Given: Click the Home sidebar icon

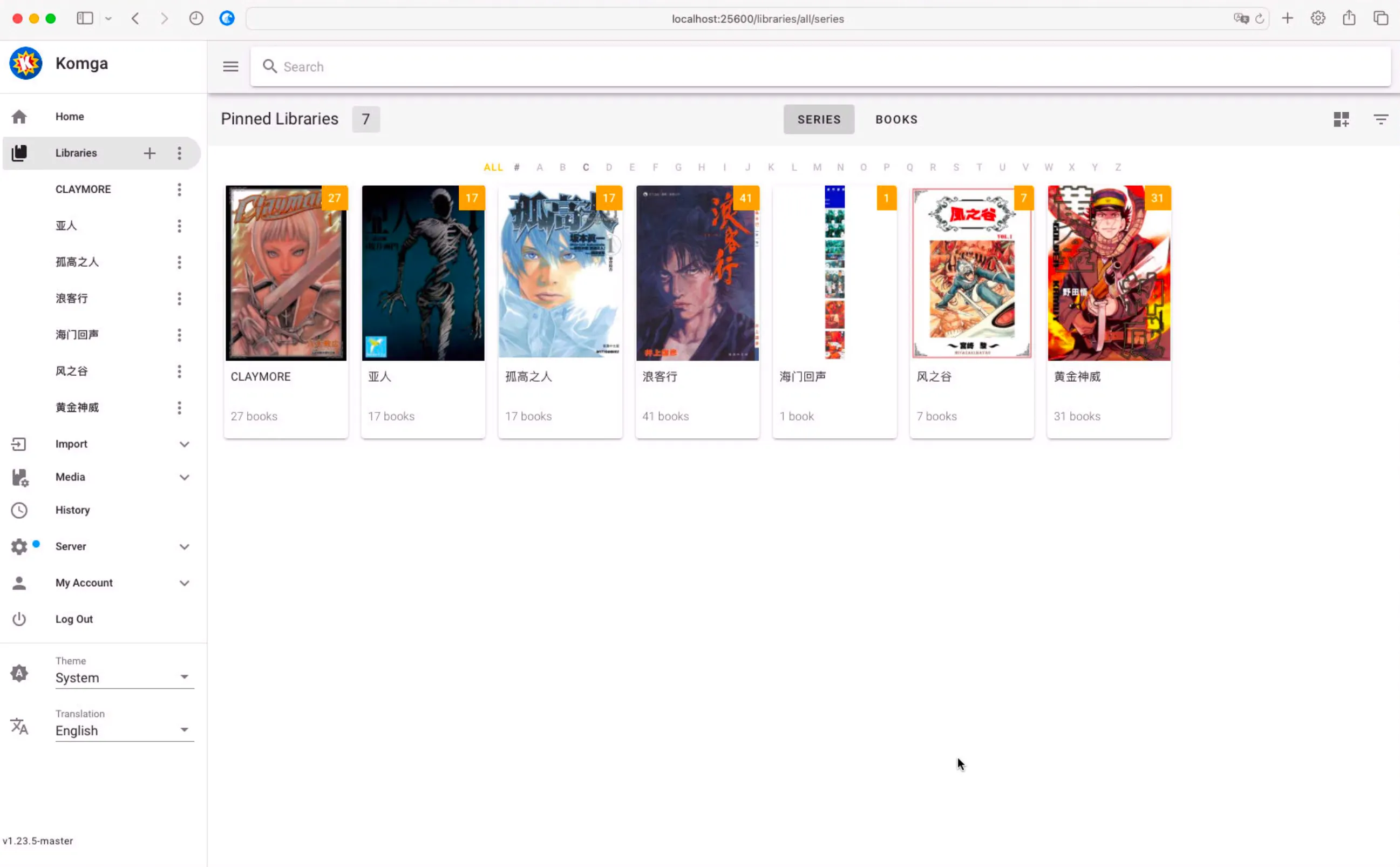Looking at the screenshot, I should point(19,117).
